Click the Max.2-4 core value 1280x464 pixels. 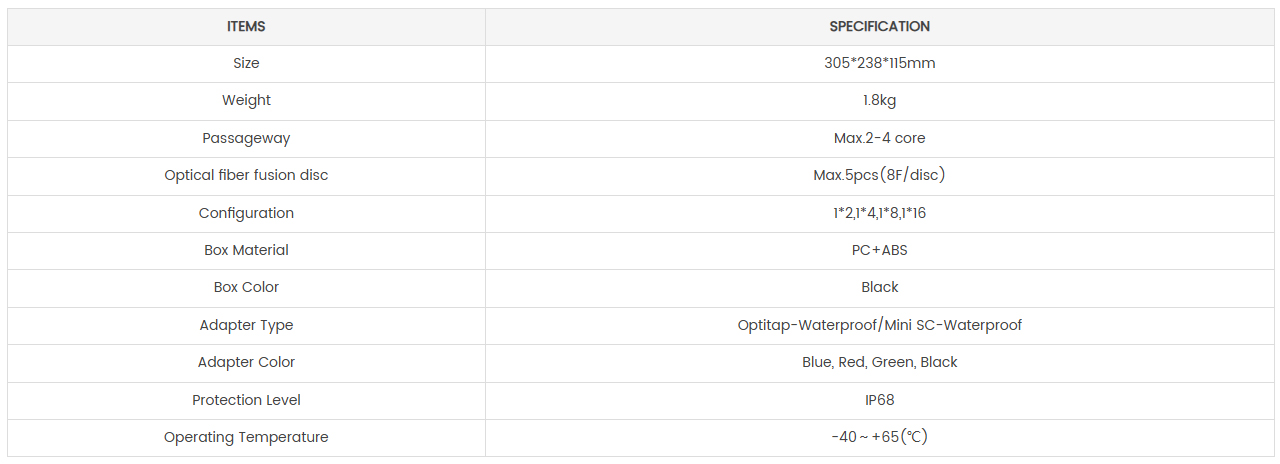point(879,138)
